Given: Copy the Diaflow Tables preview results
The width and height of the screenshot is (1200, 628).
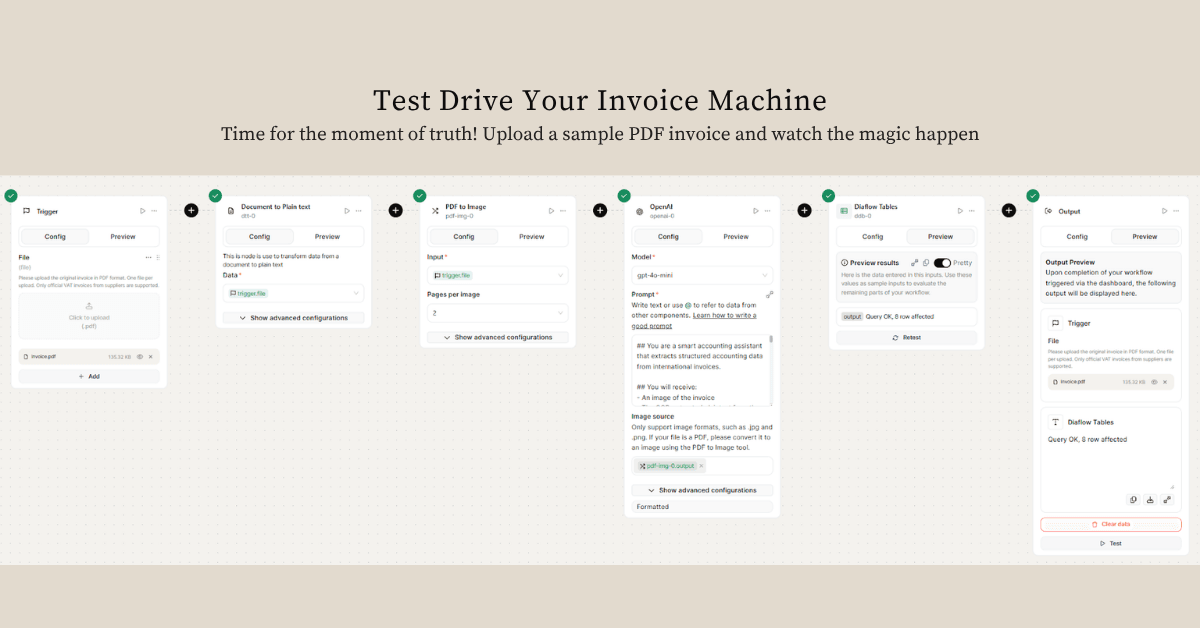Looking at the screenshot, I should click(926, 263).
